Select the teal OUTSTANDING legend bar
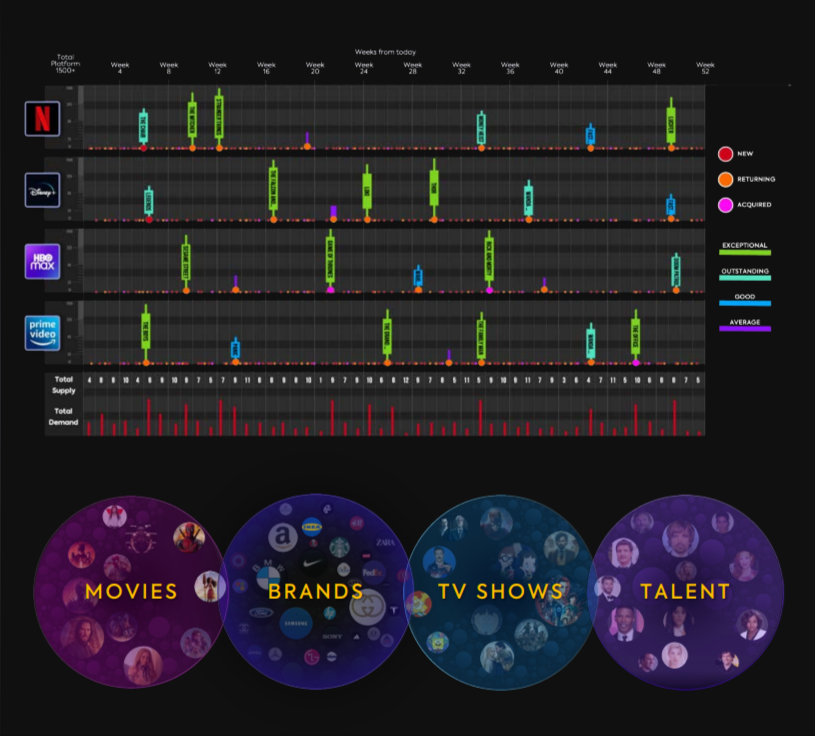815x736 pixels. pos(745,278)
